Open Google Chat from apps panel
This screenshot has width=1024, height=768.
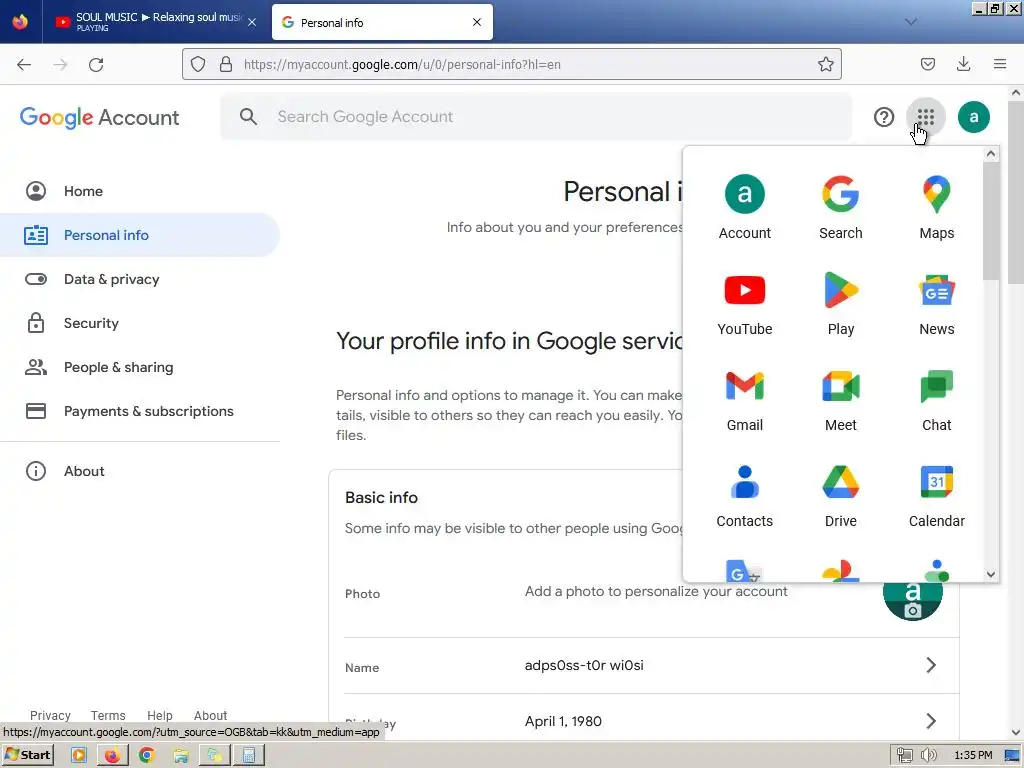pyautogui.click(x=936, y=400)
